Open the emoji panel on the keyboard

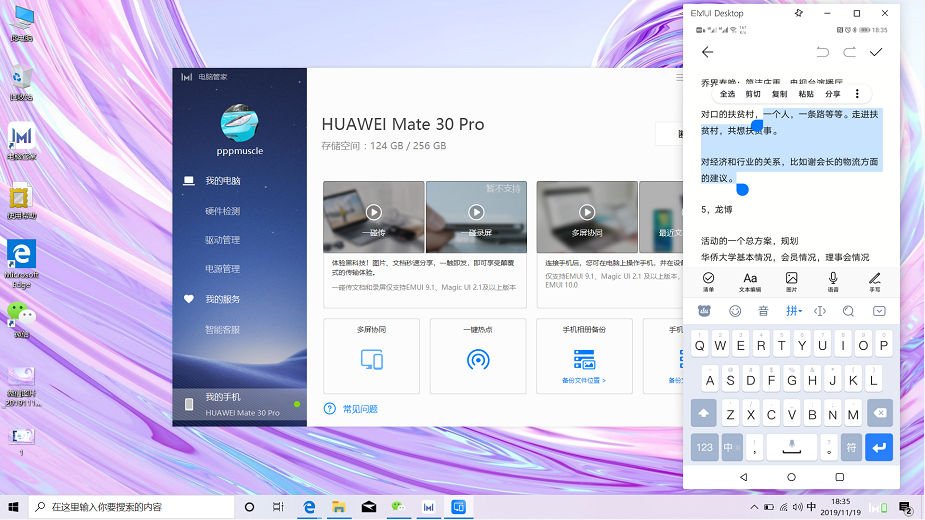click(735, 311)
